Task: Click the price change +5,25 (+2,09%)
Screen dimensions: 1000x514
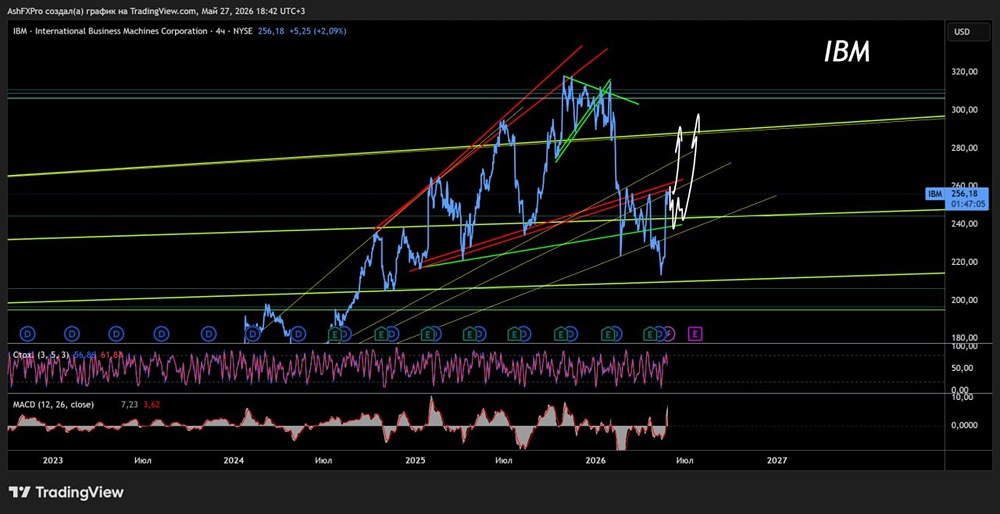Action: [317, 31]
